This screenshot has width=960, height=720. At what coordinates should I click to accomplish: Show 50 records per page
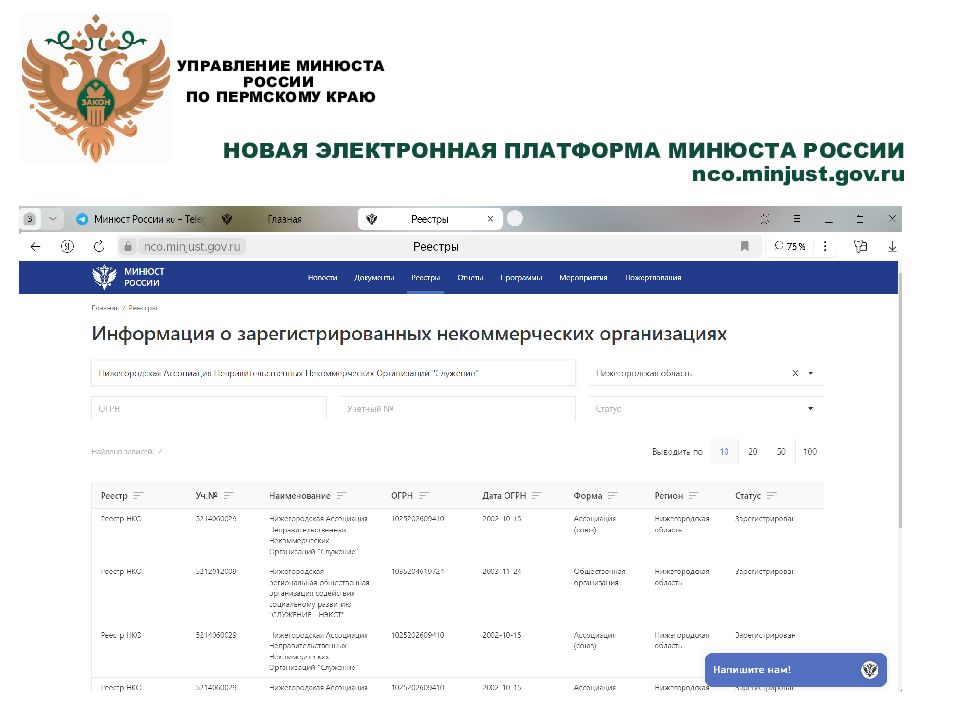point(781,452)
